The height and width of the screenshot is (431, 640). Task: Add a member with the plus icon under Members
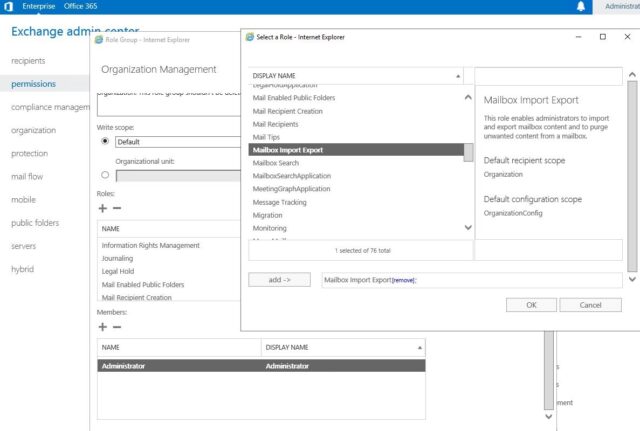tap(102, 327)
